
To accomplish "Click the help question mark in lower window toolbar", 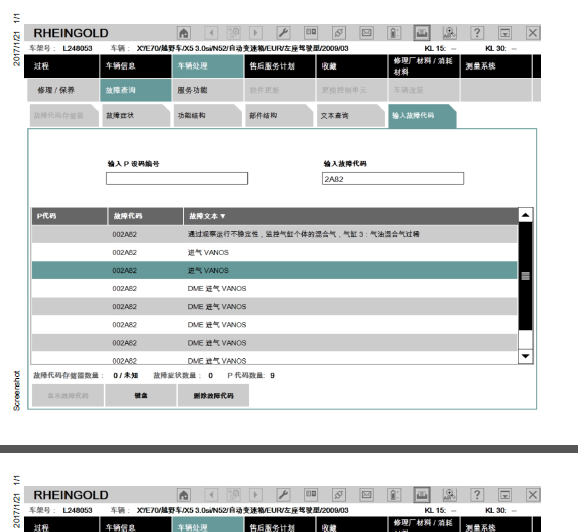I will pos(477,495).
